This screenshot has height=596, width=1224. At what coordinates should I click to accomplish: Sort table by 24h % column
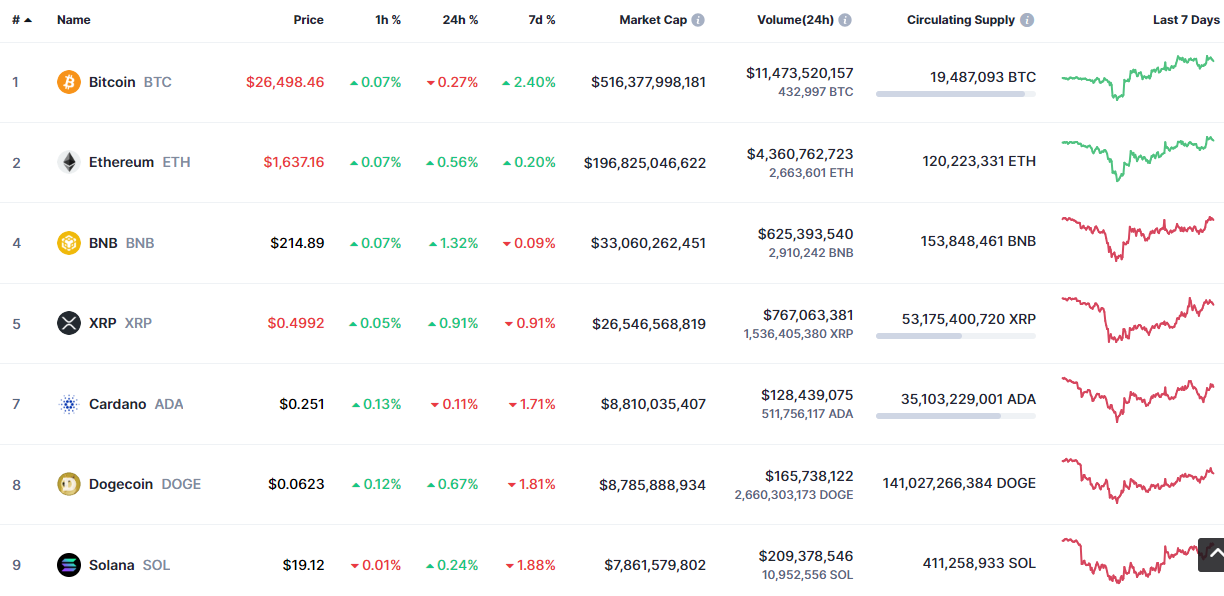click(x=460, y=20)
